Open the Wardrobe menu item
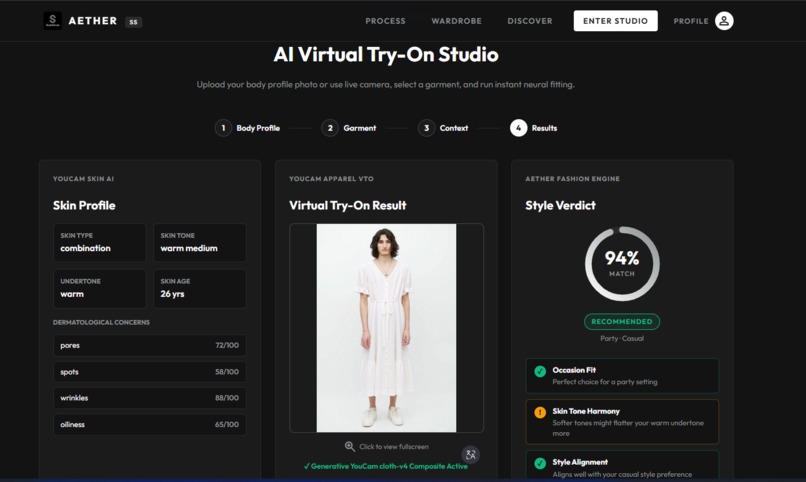806x482 pixels. point(456,21)
